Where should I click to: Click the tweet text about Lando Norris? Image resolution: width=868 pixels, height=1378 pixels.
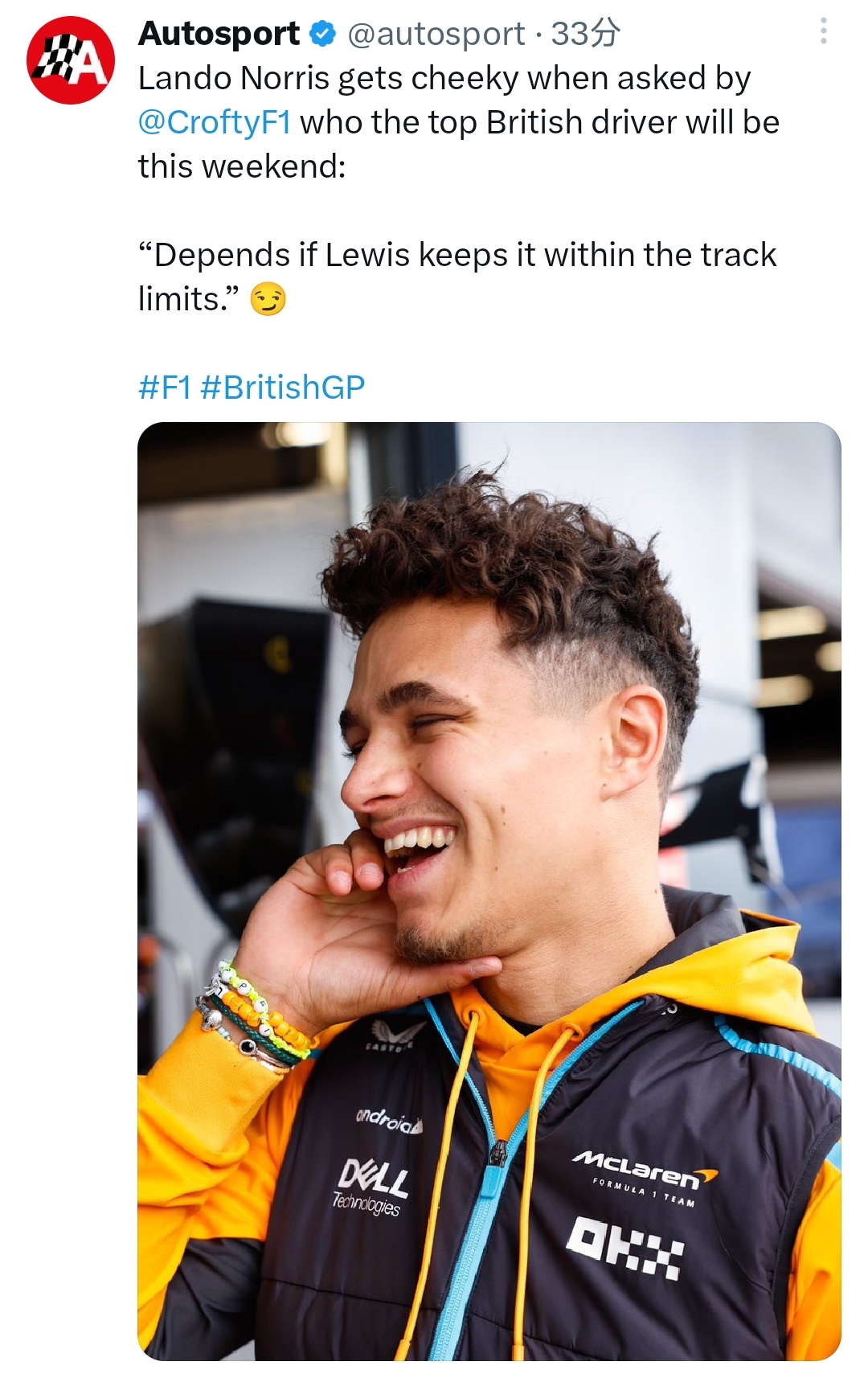(x=459, y=122)
